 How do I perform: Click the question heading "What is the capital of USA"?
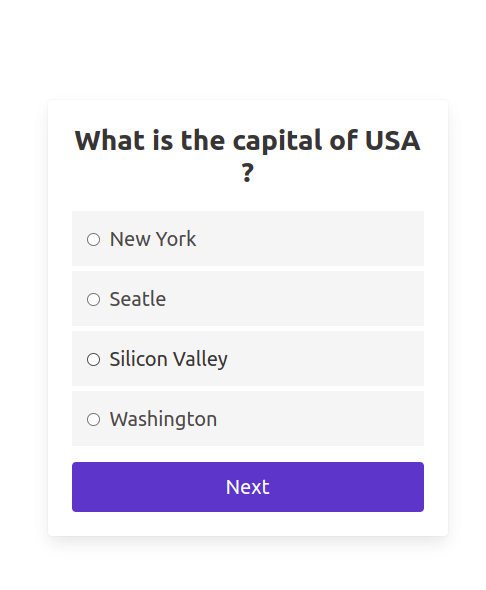[247, 141]
